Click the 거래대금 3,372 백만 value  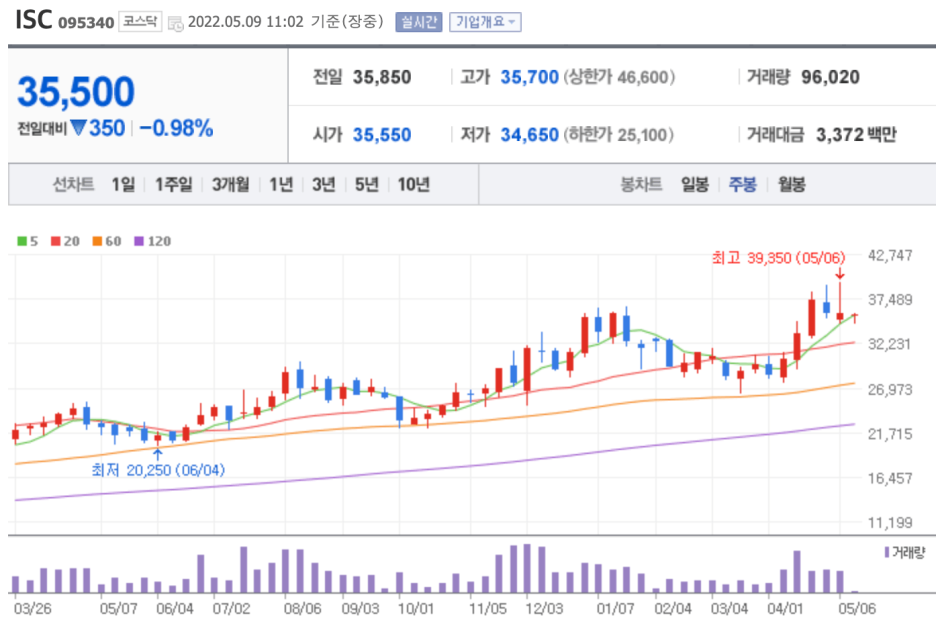tap(857, 135)
